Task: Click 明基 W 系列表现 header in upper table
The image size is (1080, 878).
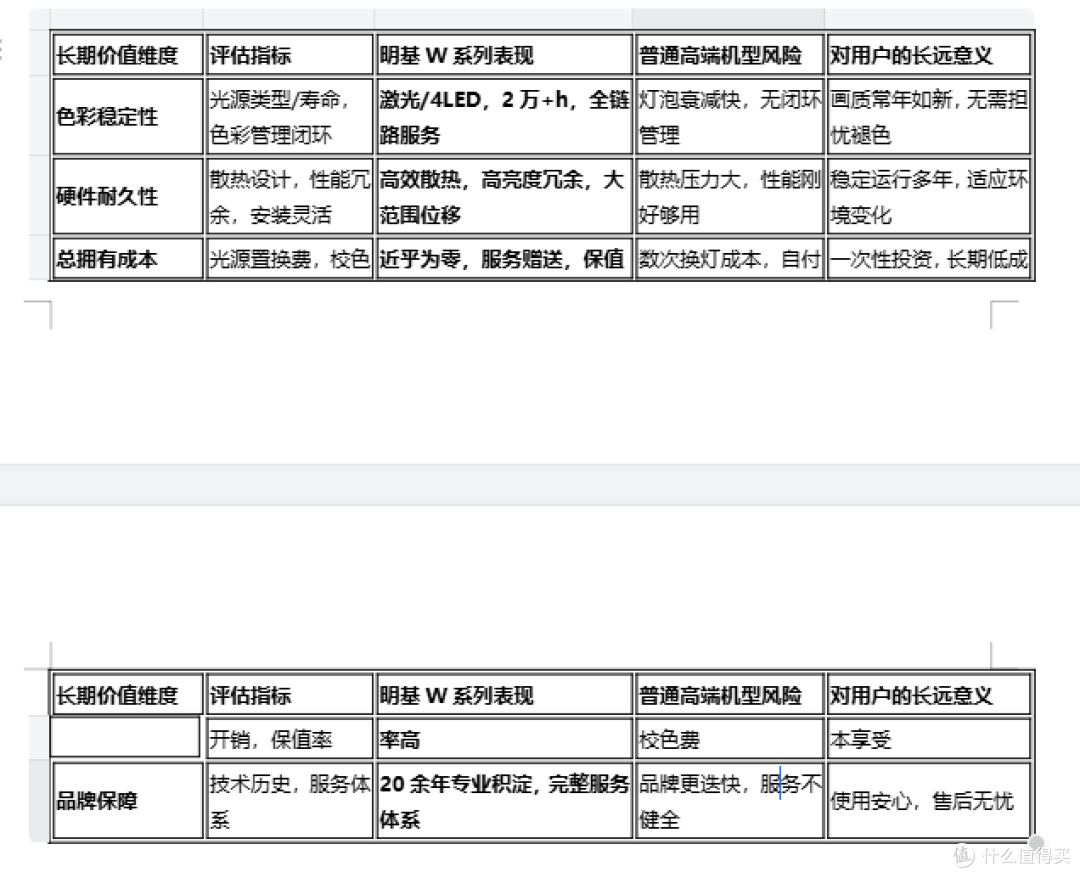Action: point(504,54)
